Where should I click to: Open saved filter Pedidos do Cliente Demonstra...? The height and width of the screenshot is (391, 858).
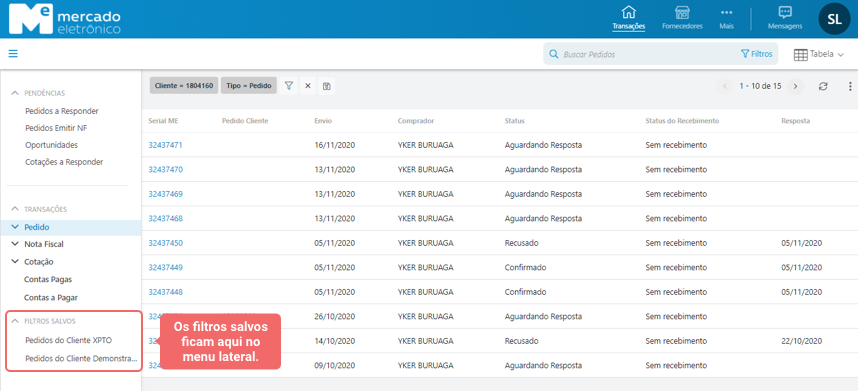coord(81,359)
